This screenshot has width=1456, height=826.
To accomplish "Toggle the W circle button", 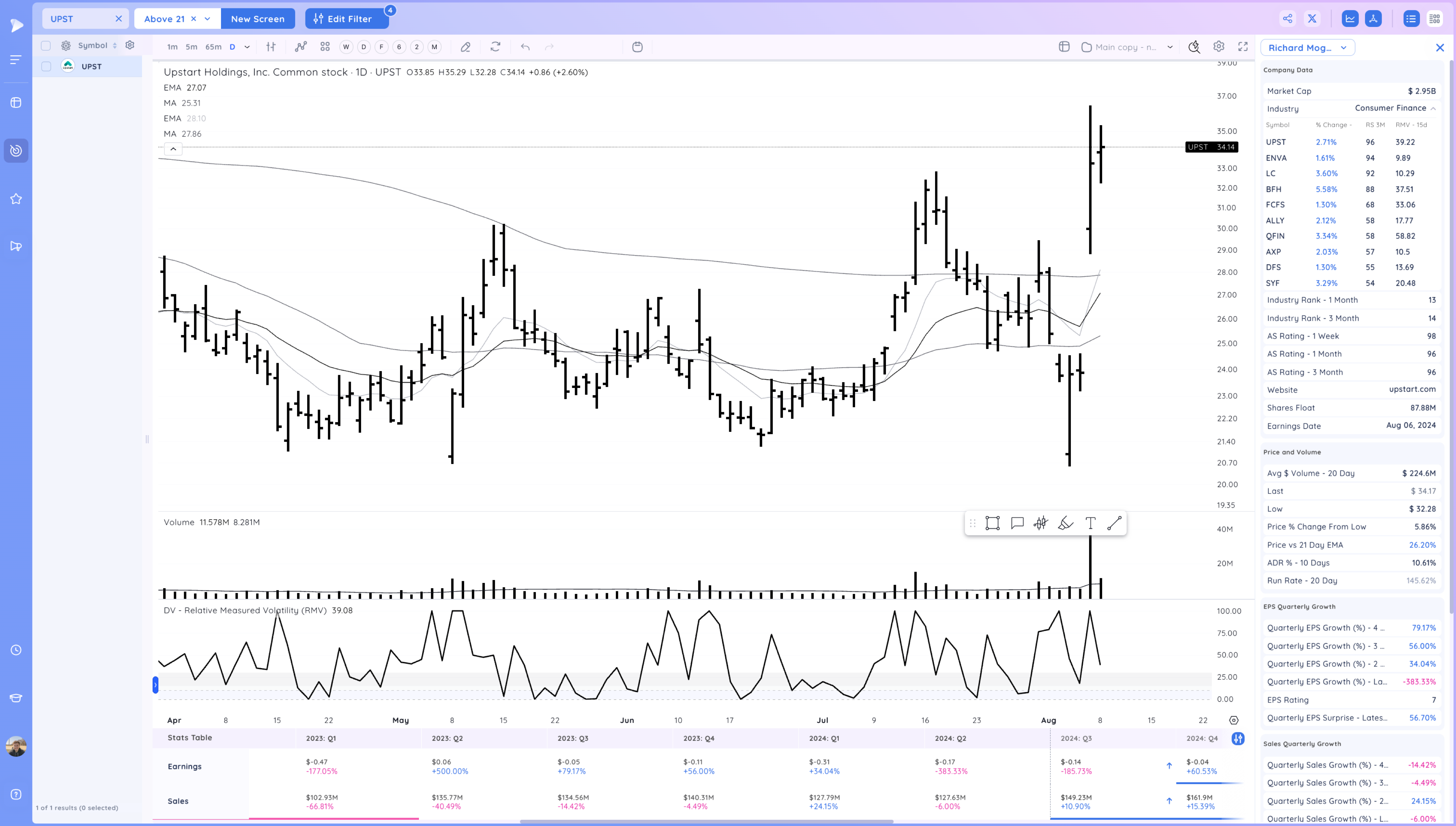I will (x=346, y=47).
